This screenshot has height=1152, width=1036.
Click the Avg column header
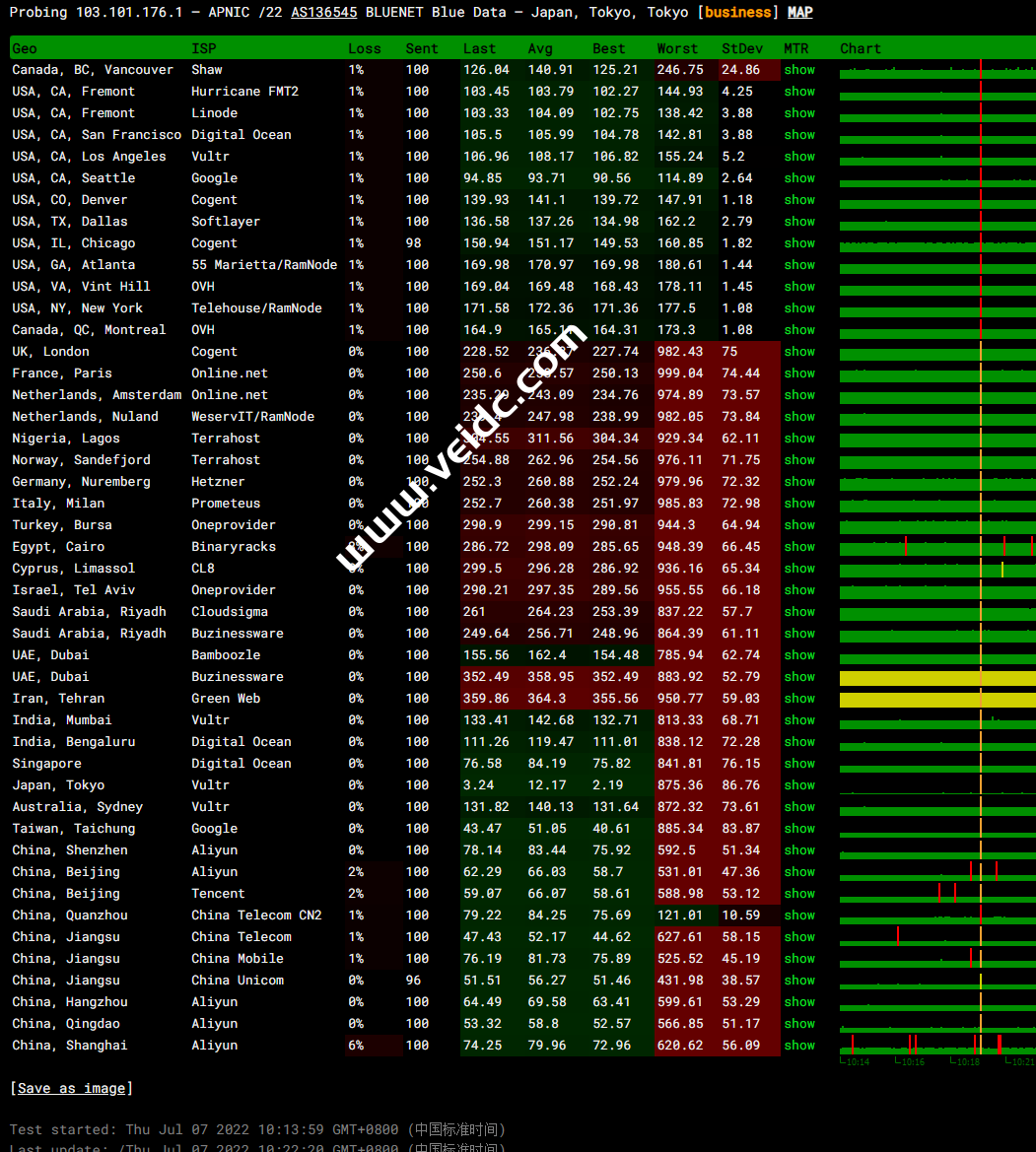coord(540,48)
